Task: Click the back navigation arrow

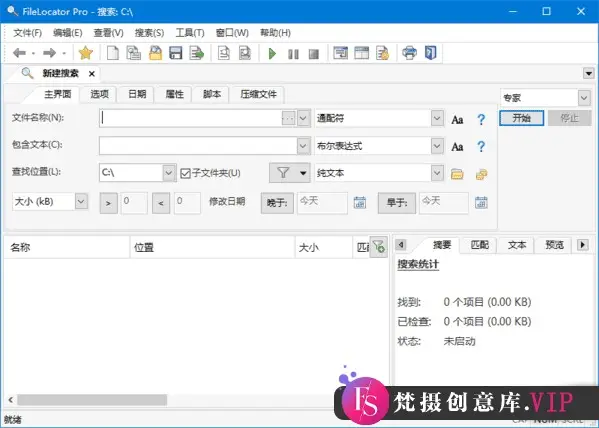Action: [19, 53]
